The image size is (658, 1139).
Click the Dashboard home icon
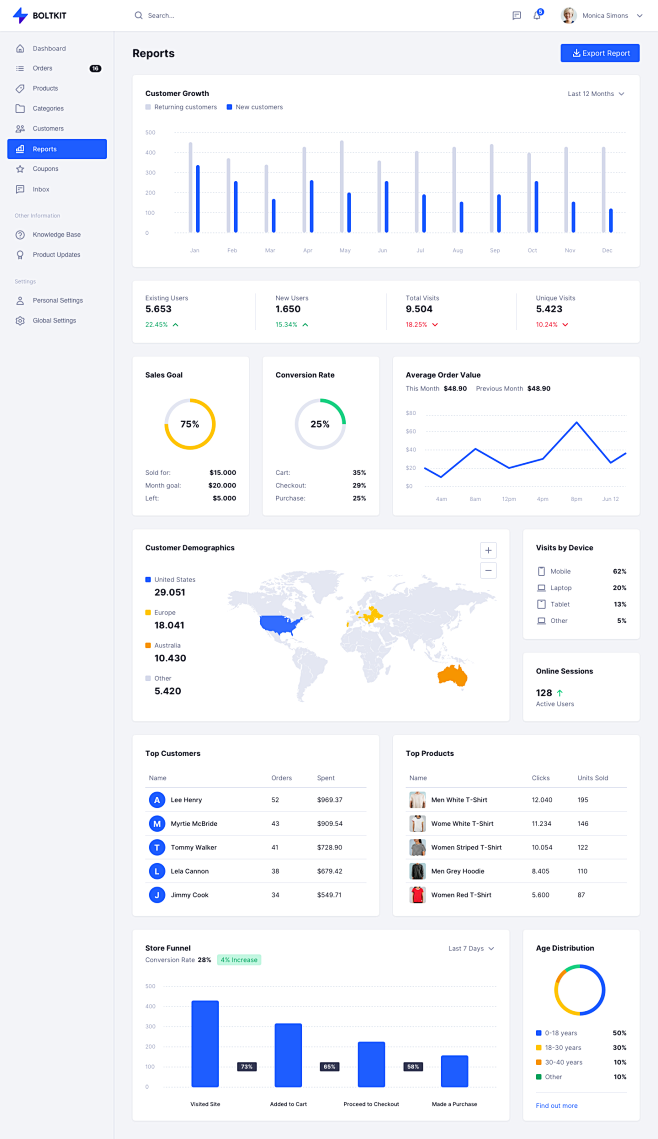[x=20, y=49]
